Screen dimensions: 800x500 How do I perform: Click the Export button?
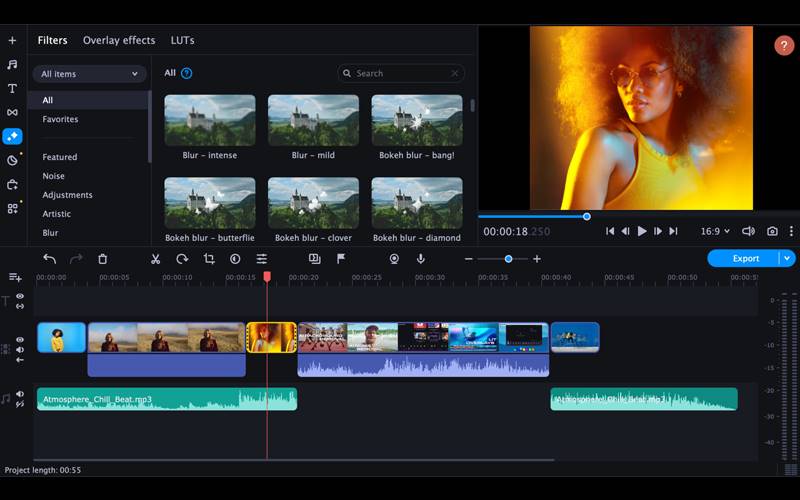click(x=745, y=258)
